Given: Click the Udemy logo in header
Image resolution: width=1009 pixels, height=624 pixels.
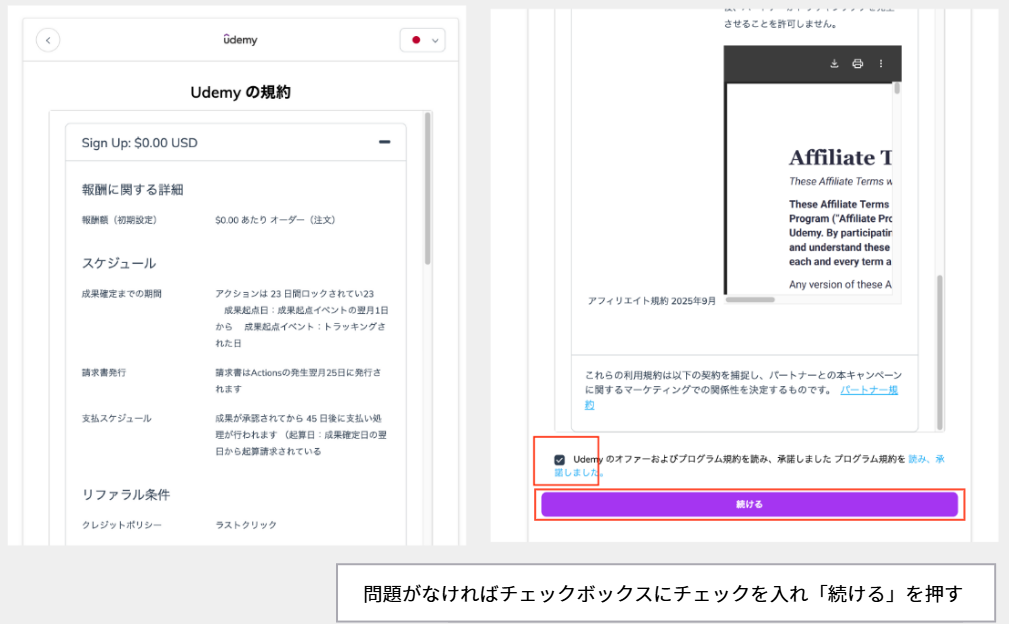Looking at the screenshot, I should (x=240, y=40).
